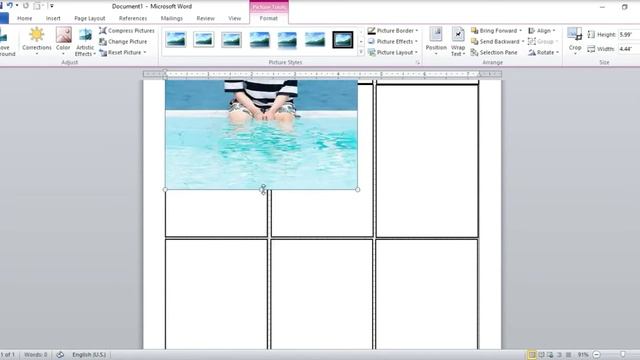Expand the Send Backward dropdown arrow
640x360 pixels.
pyautogui.click(x=523, y=42)
